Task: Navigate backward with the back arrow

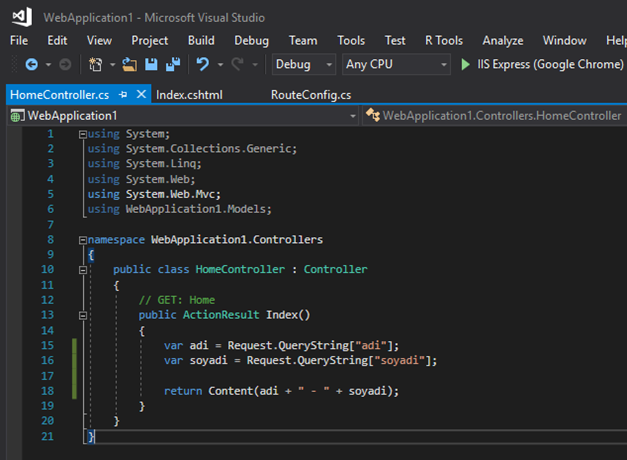Action: pos(32,64)
